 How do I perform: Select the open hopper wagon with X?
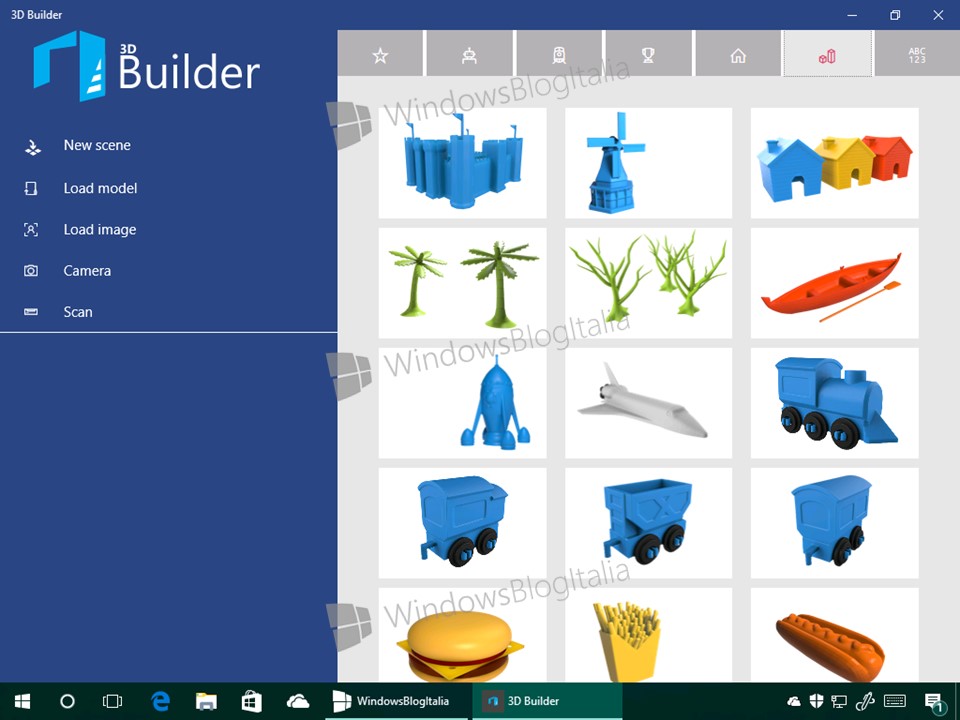pos(648,523)
